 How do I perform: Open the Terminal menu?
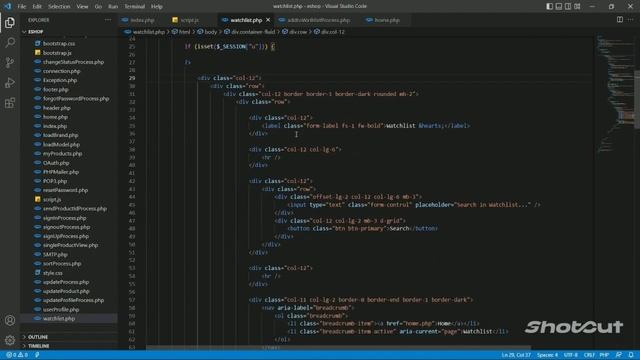coord(134,7)
